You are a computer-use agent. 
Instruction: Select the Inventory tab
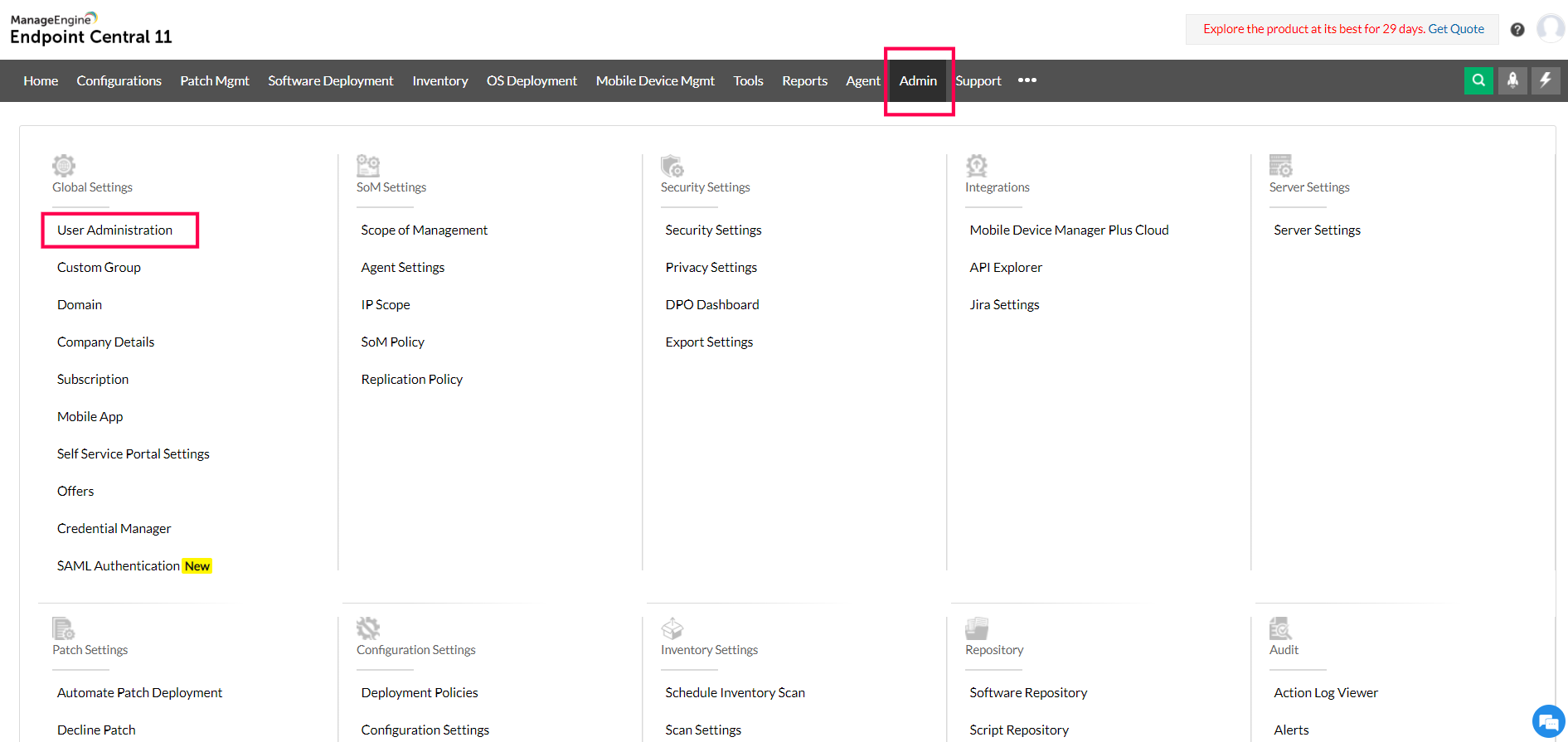coord(440,80)
